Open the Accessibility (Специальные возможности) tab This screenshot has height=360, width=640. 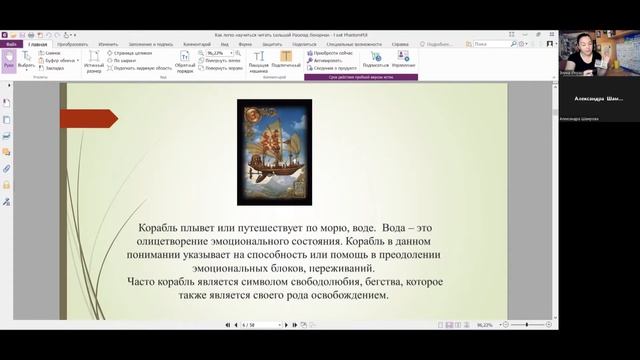click(x=354, y=44)
